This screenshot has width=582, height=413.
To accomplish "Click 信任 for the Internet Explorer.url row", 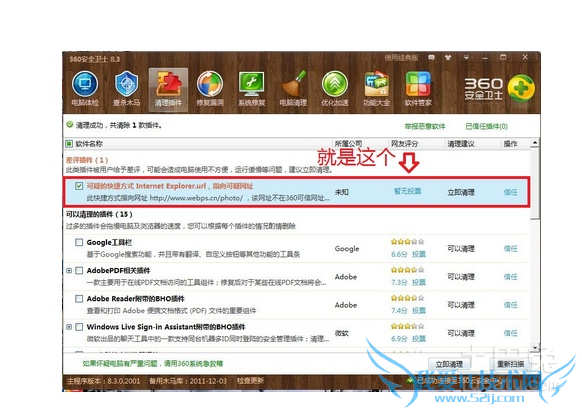I will coord(510,192).
